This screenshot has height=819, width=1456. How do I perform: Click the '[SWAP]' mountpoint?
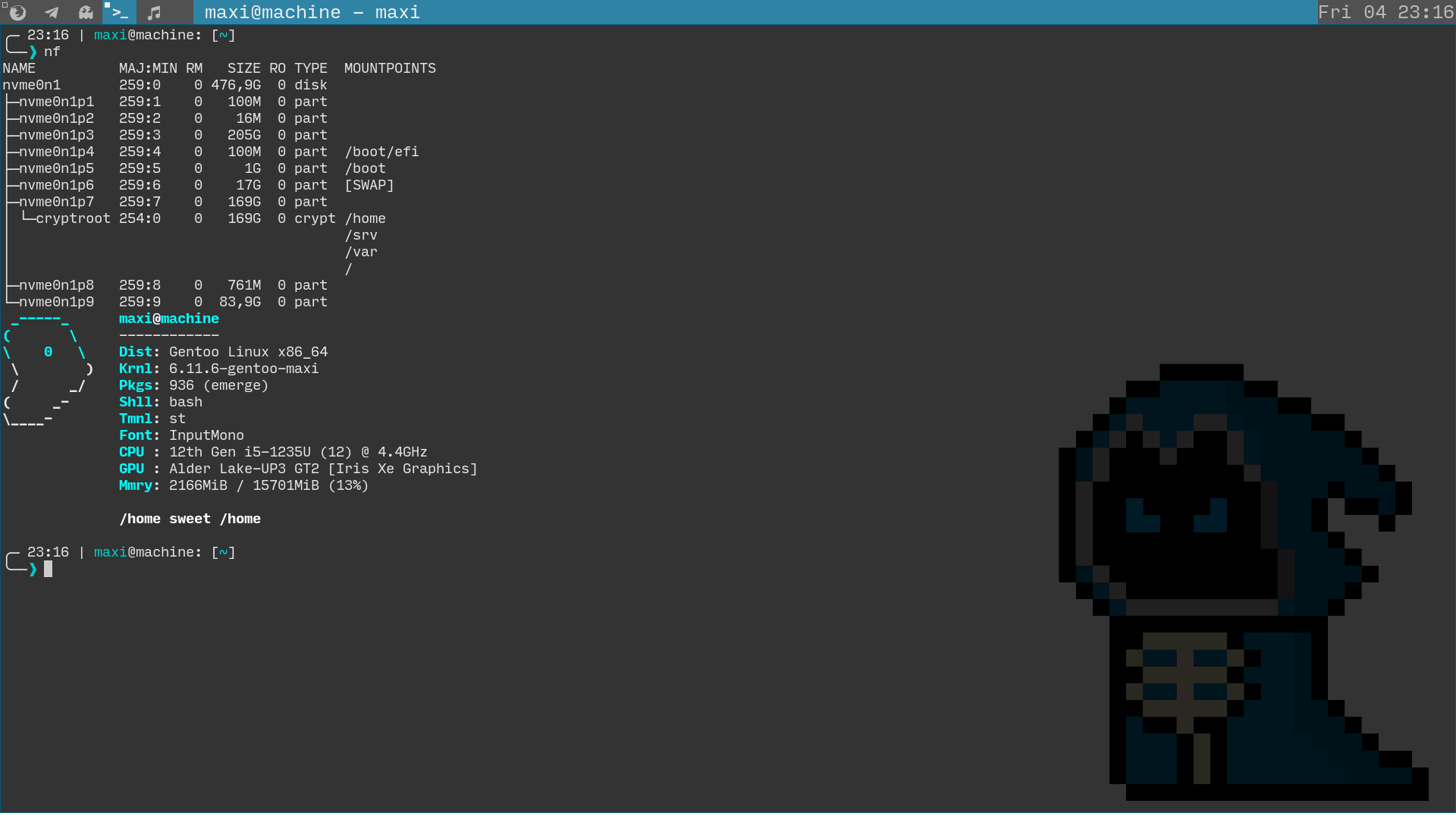pos(369,185)
